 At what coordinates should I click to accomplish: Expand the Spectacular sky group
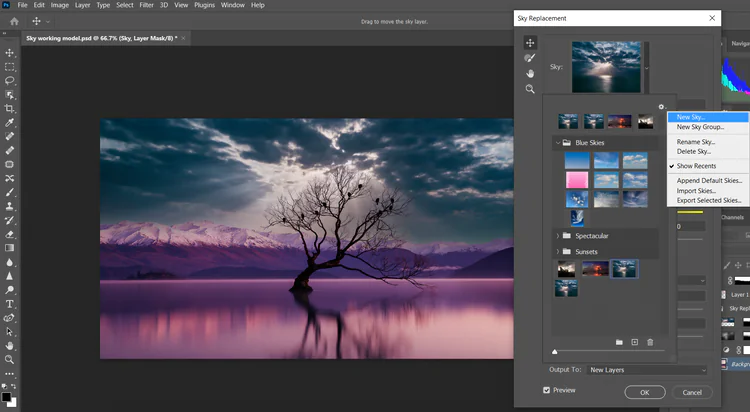coord(557,236)
